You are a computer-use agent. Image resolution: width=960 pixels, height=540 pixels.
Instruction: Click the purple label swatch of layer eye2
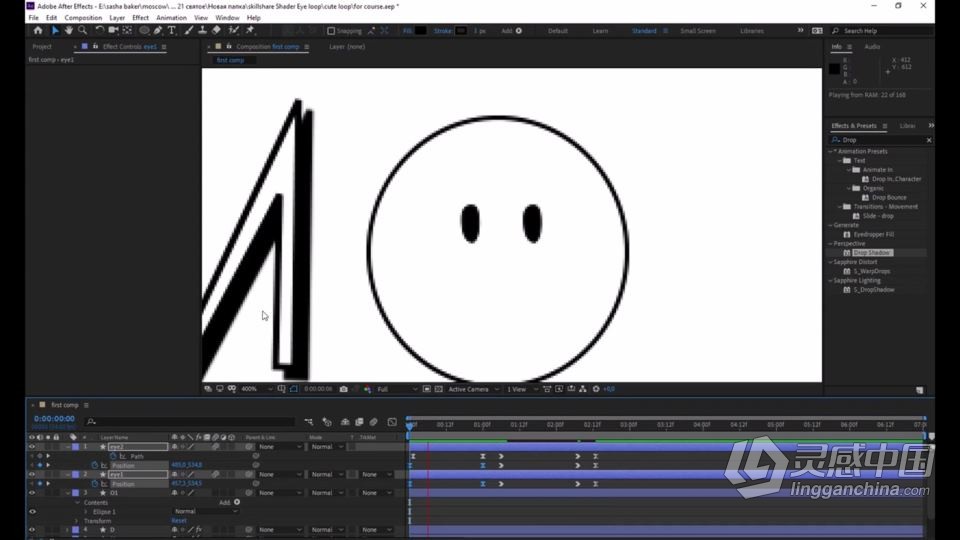[x=75, y=447]
